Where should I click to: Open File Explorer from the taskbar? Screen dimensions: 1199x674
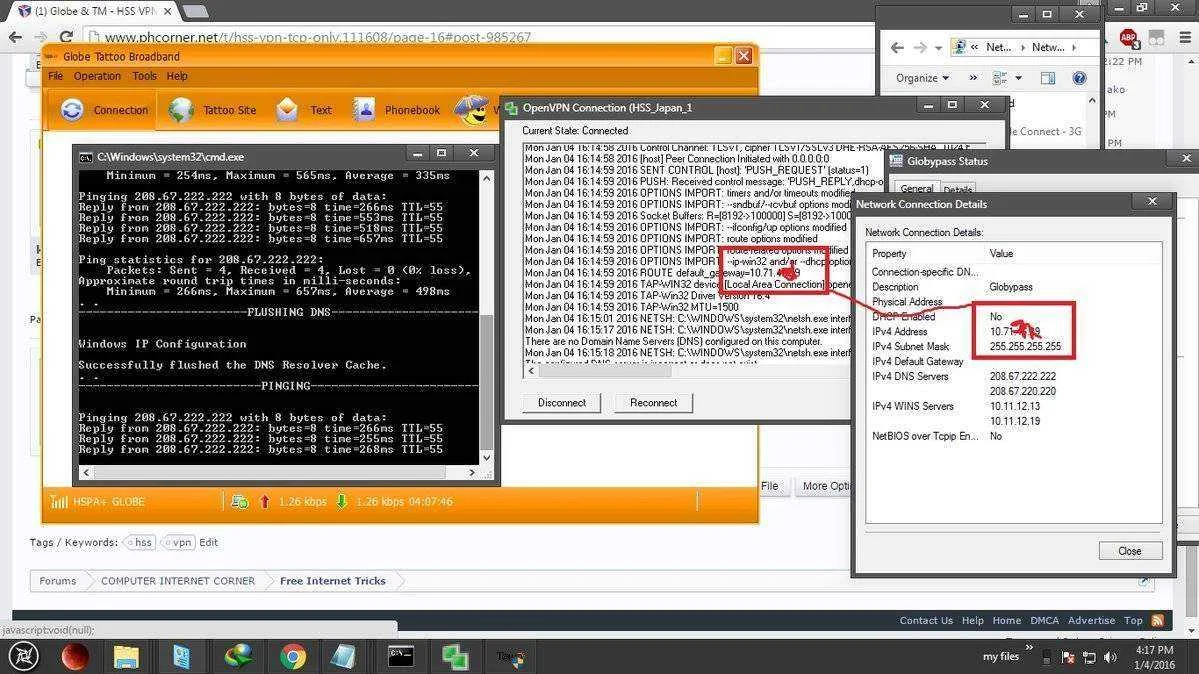[x=126, y=656]
